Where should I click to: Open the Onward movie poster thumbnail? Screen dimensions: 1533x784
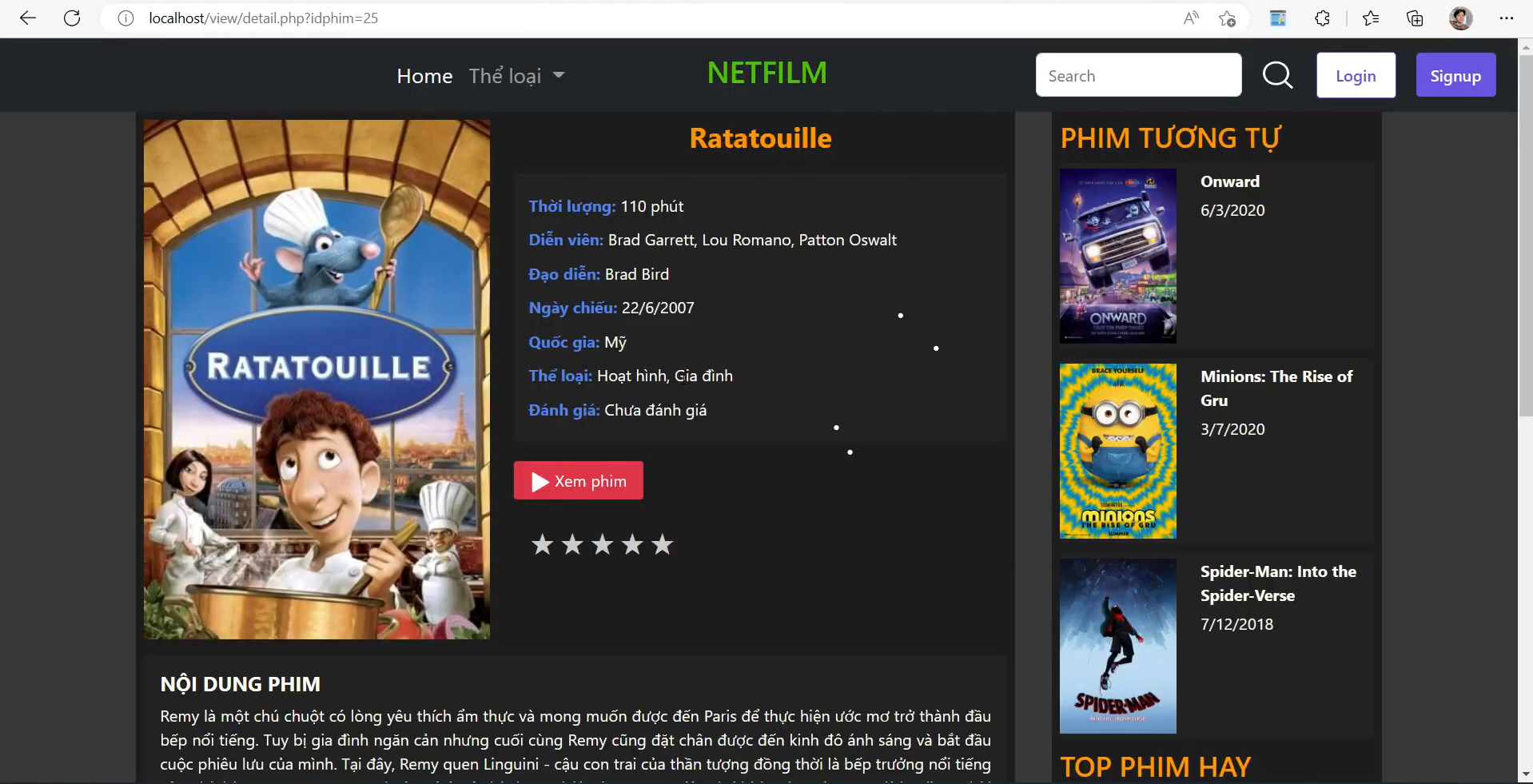point(1117,256)
